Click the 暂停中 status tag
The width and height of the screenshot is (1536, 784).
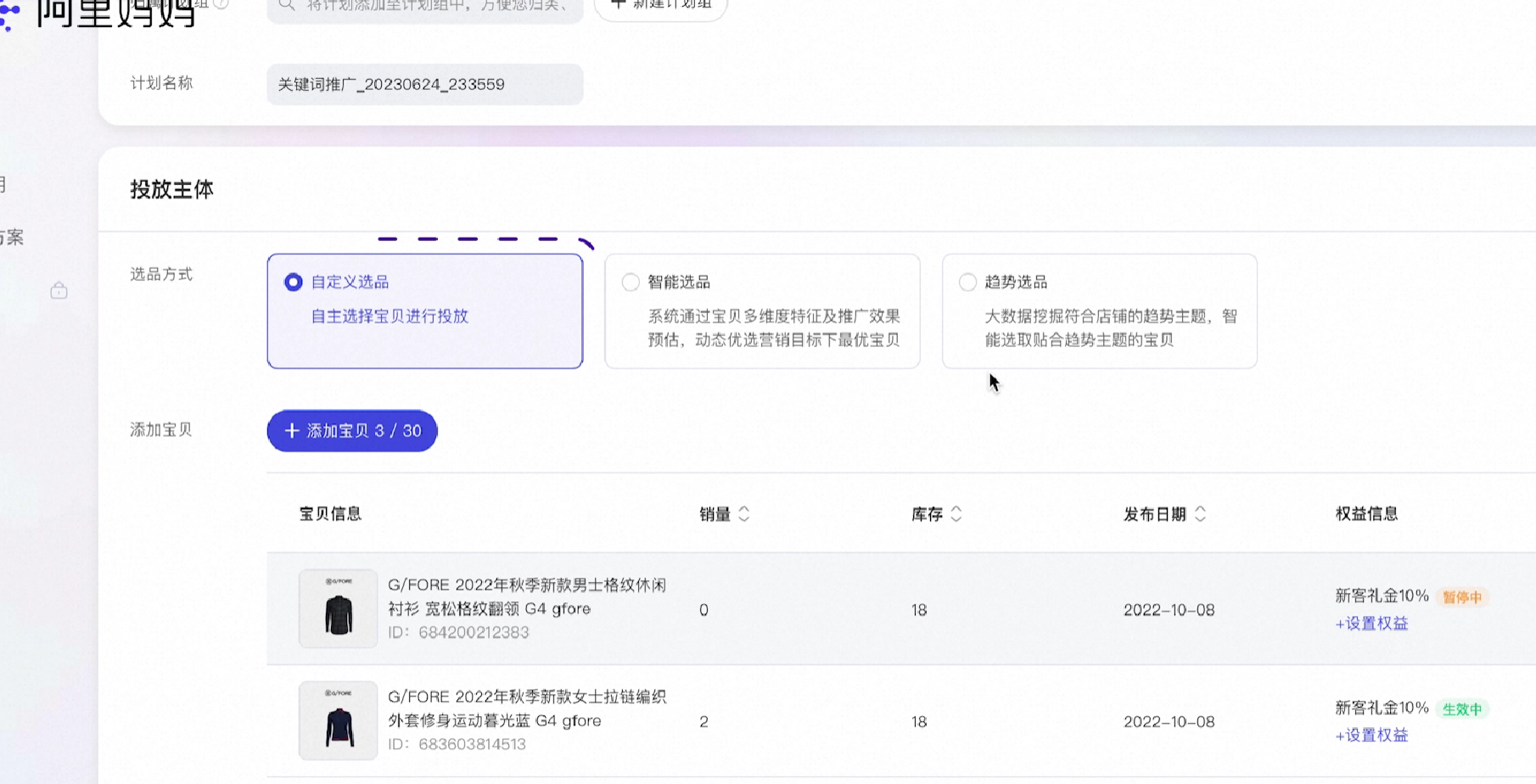point(1462,597)
